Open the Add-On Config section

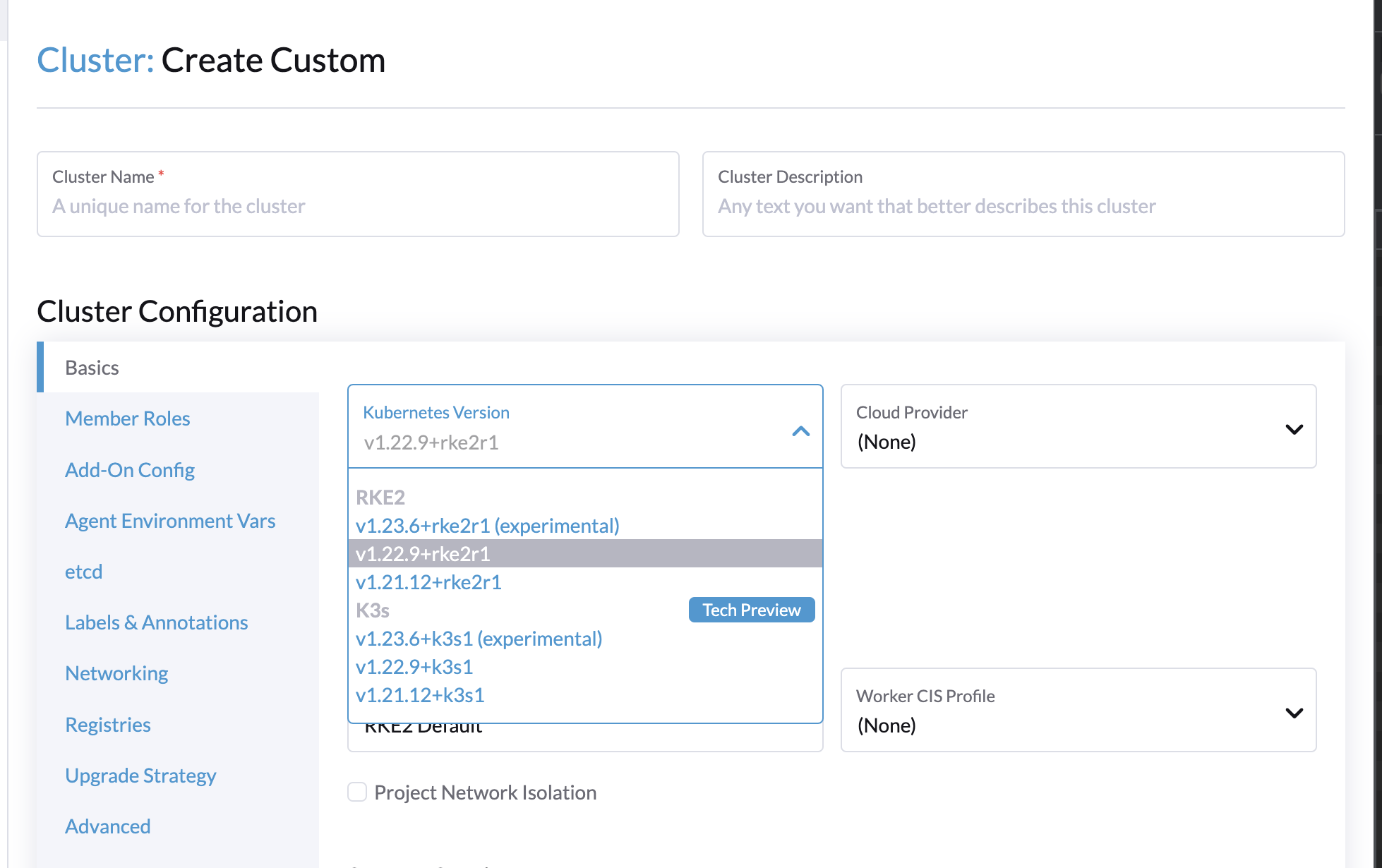130,469
